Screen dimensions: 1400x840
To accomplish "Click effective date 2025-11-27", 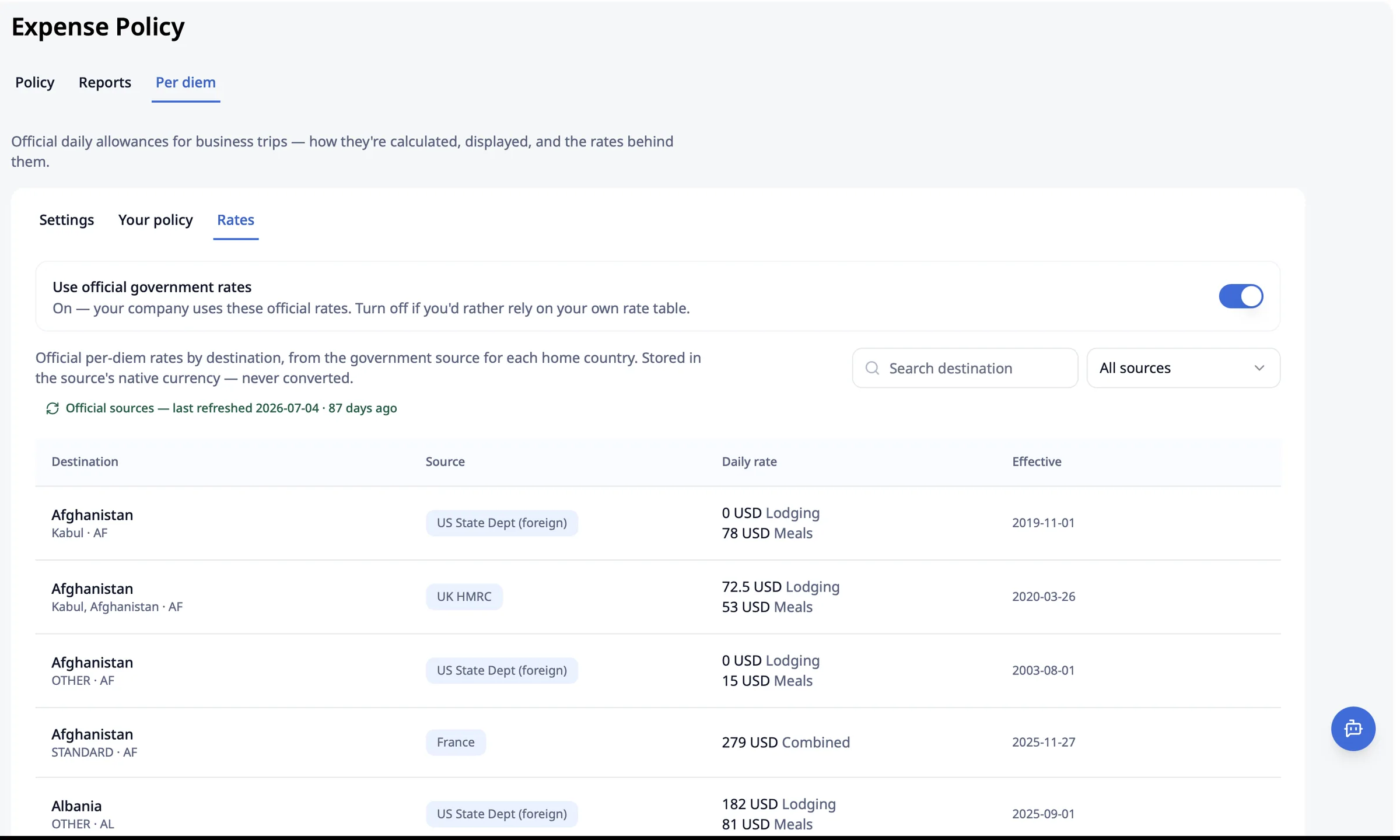I will pyautogui.click(x=1044, y=743).
